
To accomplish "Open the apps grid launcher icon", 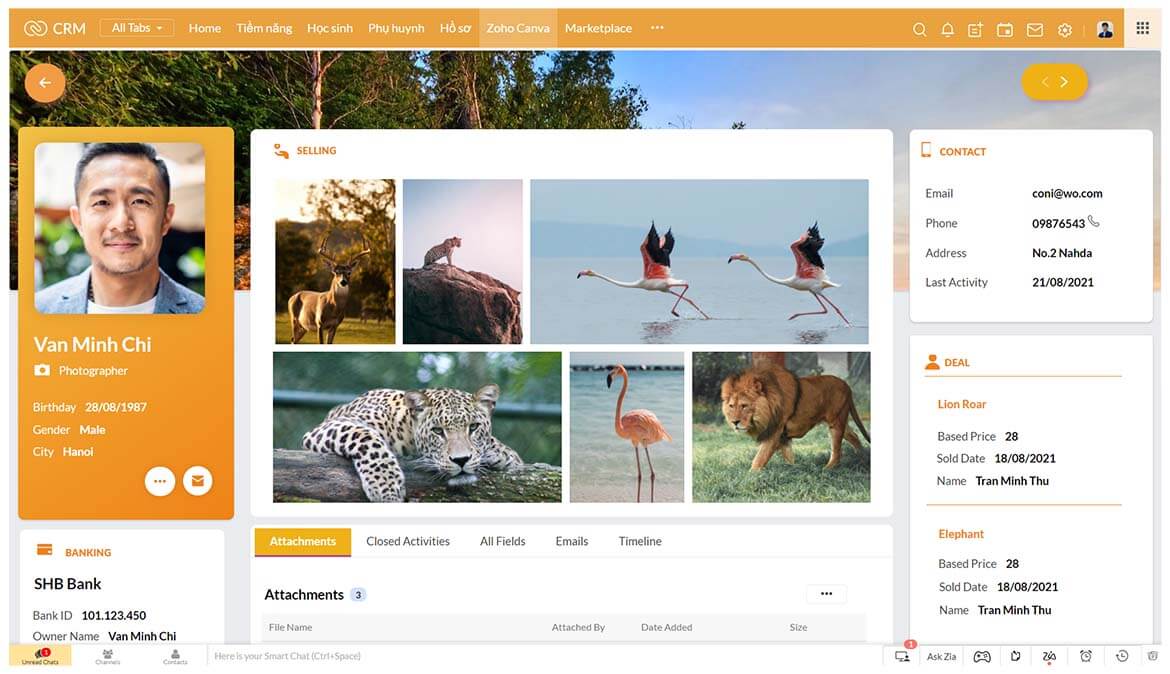I will tap(1142, 28).
